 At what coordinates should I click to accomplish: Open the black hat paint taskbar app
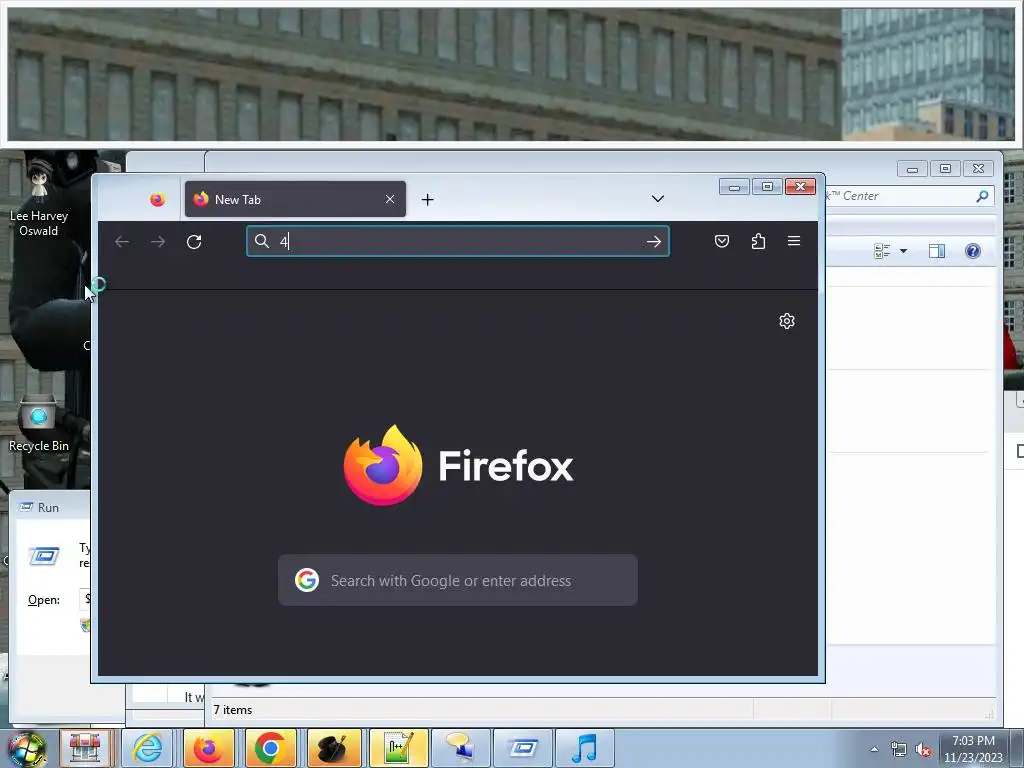(333, 748)
